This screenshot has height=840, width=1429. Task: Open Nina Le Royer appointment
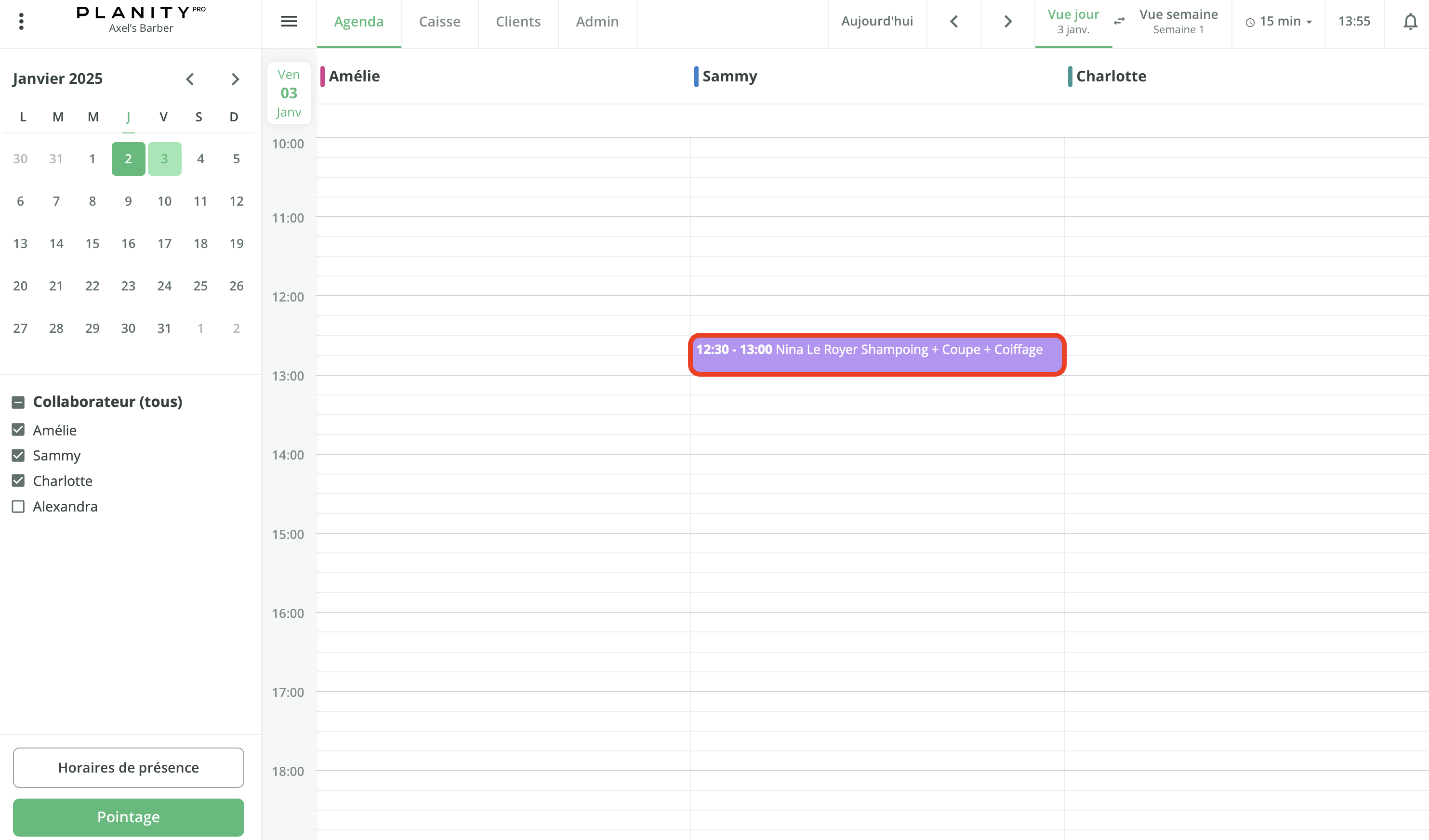point(876,354)
